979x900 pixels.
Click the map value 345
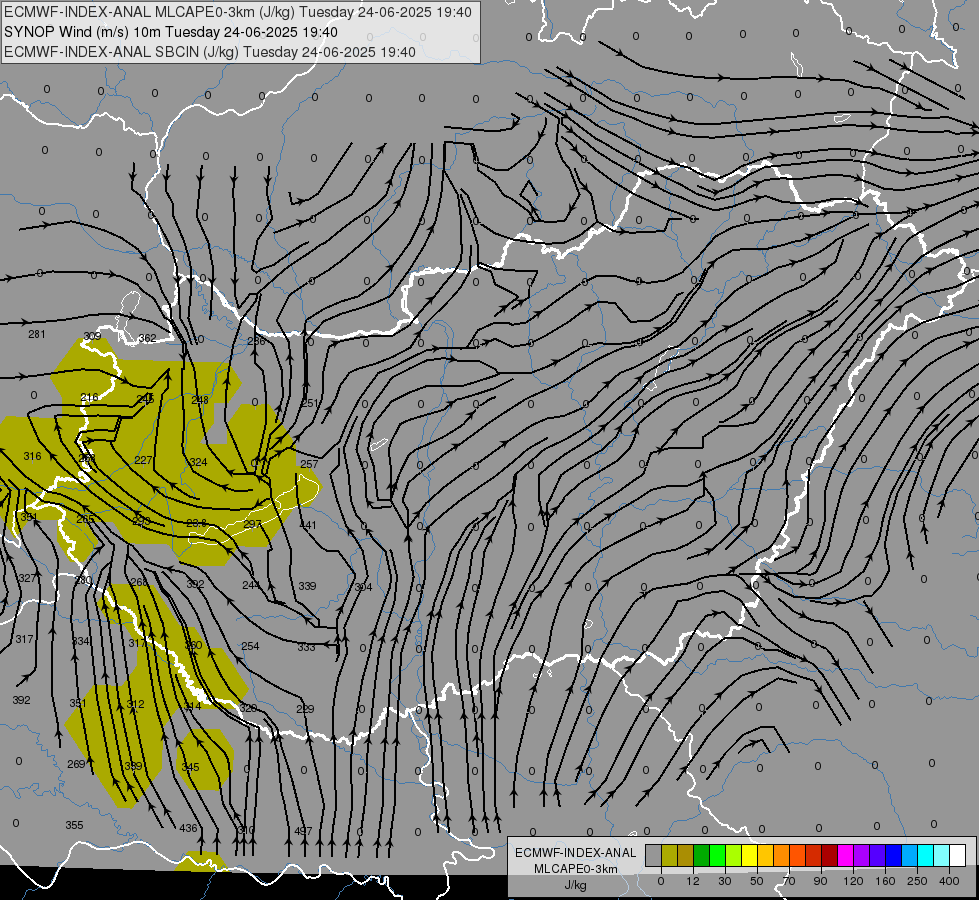click(x=190, y=767)
